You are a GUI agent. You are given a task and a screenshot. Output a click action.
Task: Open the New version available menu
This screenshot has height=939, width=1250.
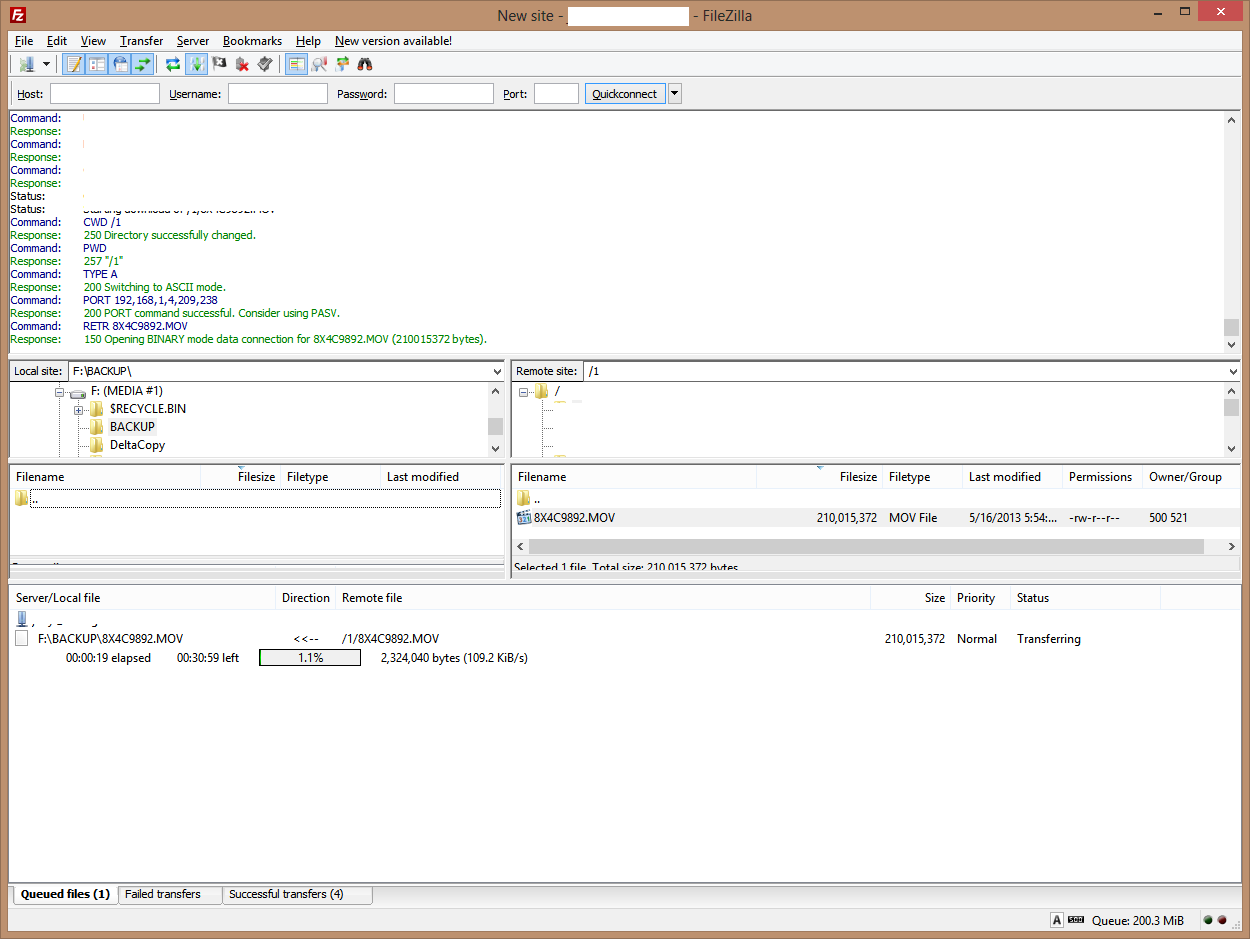click(x=393, y=41)
